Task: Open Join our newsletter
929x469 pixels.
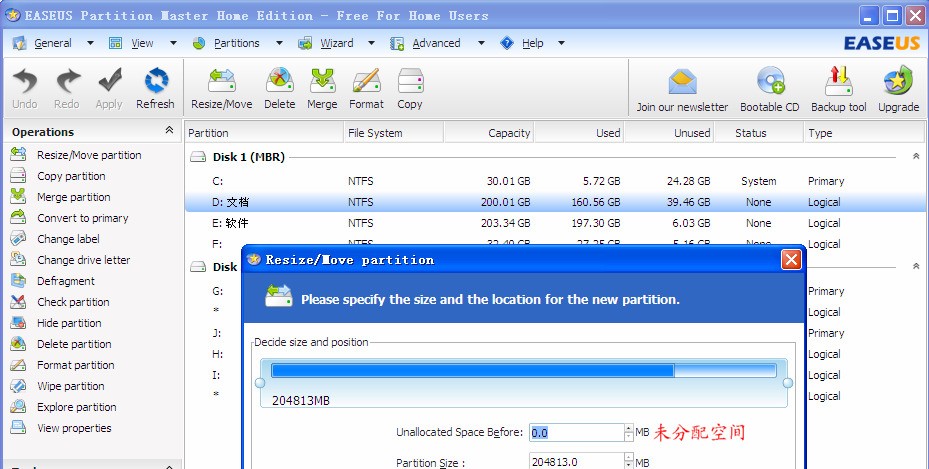Action: (x=683, y=89)
